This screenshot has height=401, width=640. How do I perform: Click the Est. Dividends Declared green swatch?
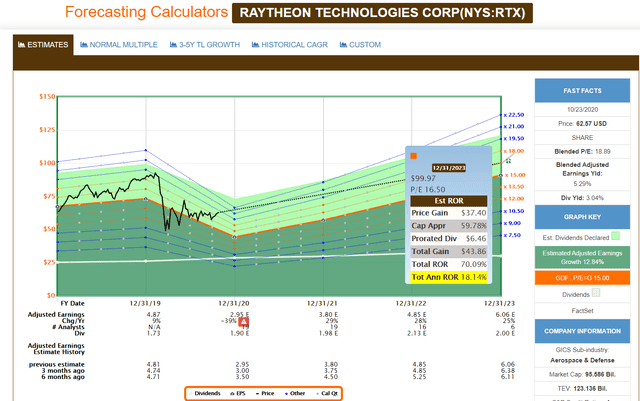[x=616, y=236]
